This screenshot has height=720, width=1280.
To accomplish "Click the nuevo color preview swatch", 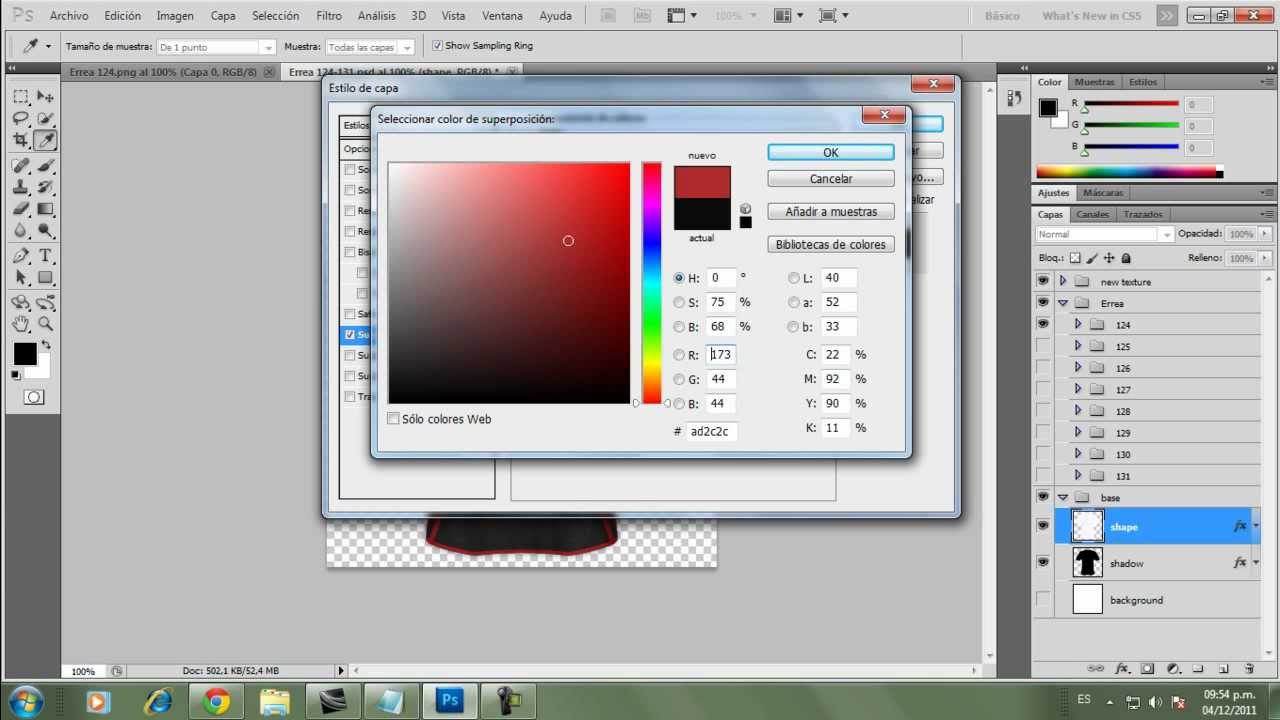I will point(702,182).
